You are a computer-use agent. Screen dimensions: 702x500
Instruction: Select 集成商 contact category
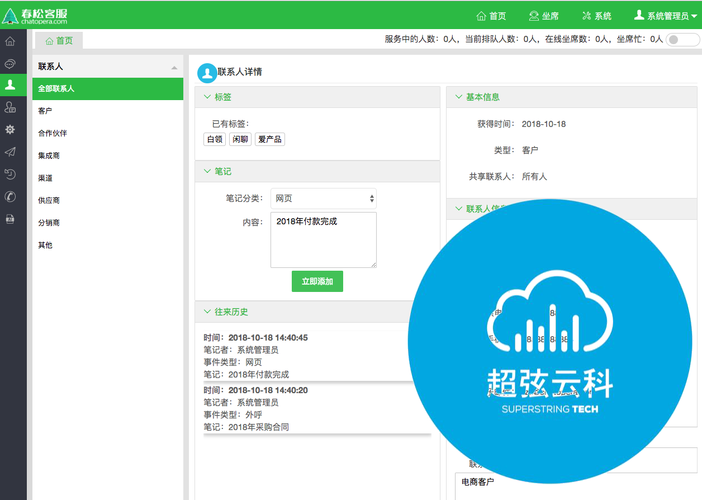pyautogui.click(x=107, y=156)
